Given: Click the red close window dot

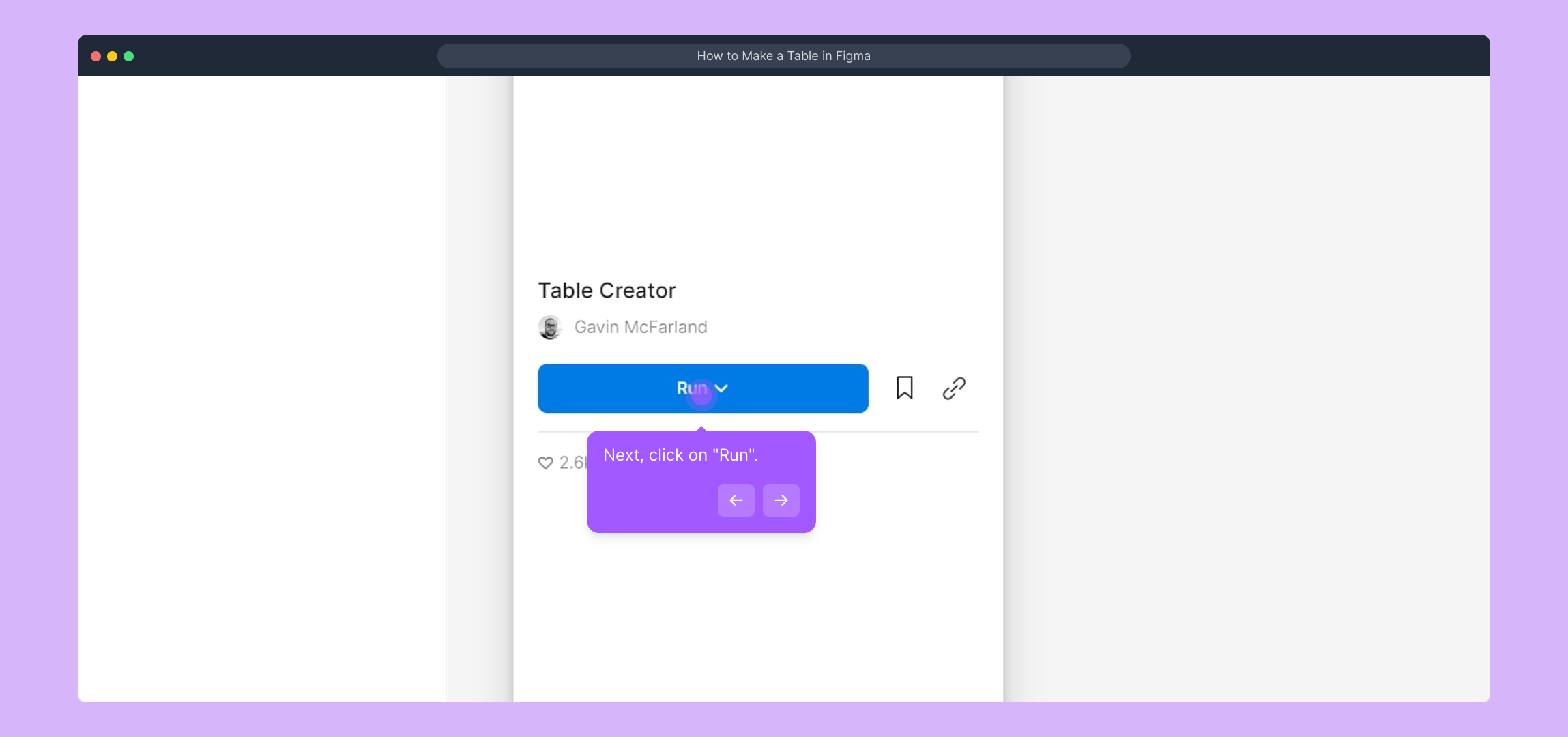Looking at the screenshot, I should click(x=96, y=56).
